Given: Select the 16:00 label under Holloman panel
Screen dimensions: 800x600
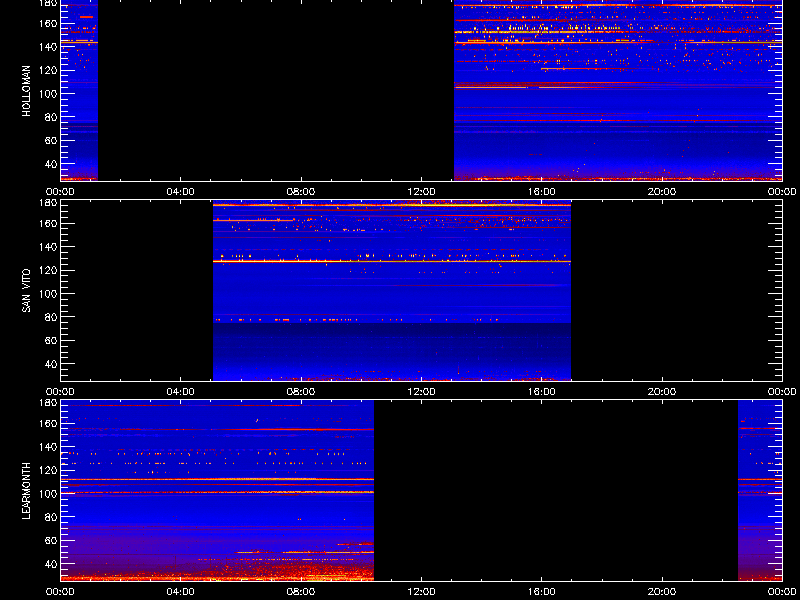Looking at the screenshot, I should click(x=542, y=192).
